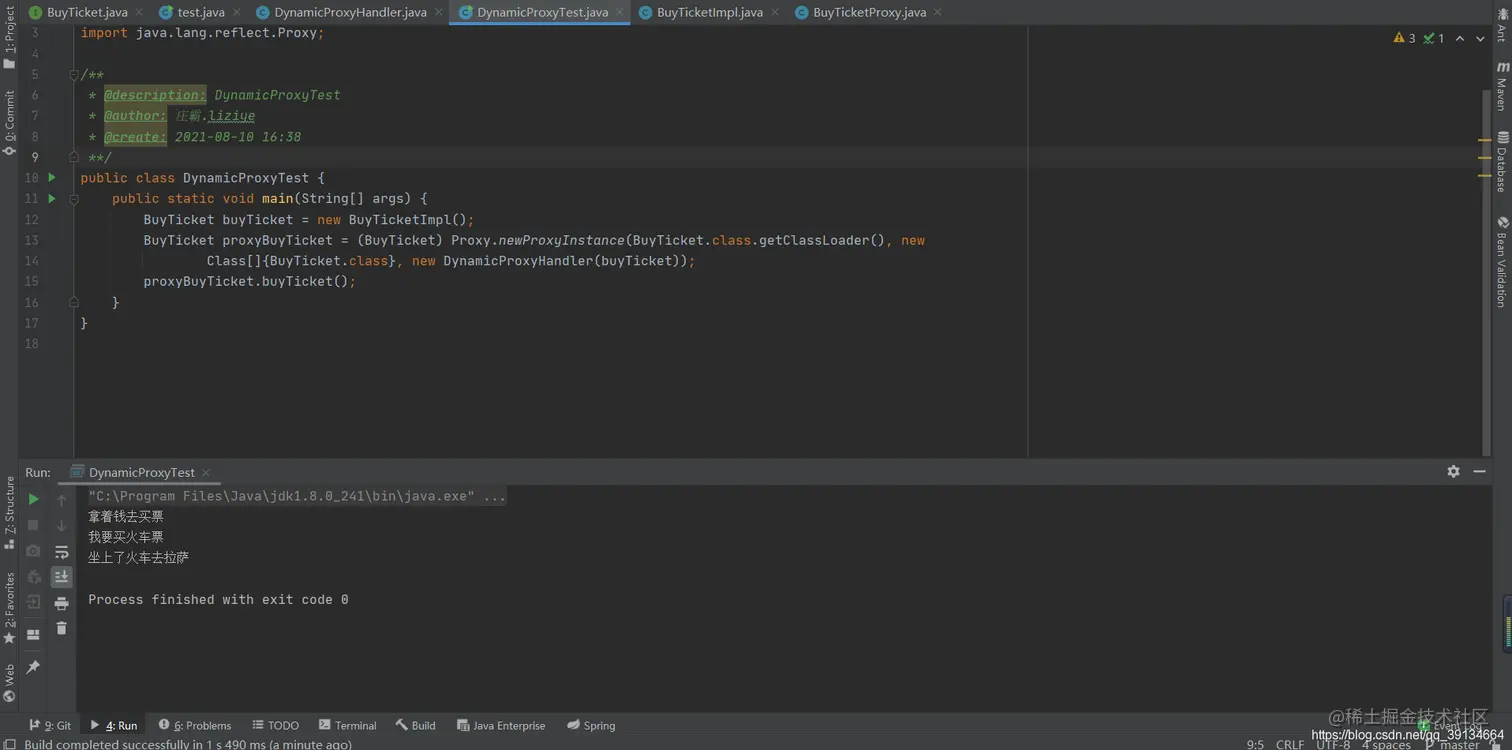Image resolution: width=1512 pixels, height=750 pixels.
Task: Open the Git tool window
Action: (x=50, y=725)
